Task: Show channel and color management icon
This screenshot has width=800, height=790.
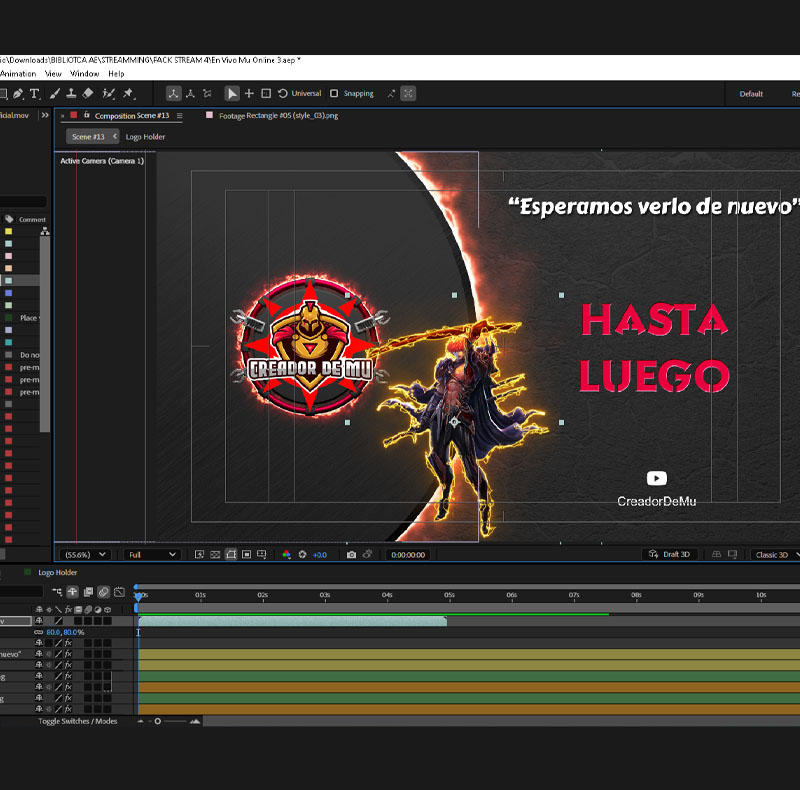Action: 287,555
